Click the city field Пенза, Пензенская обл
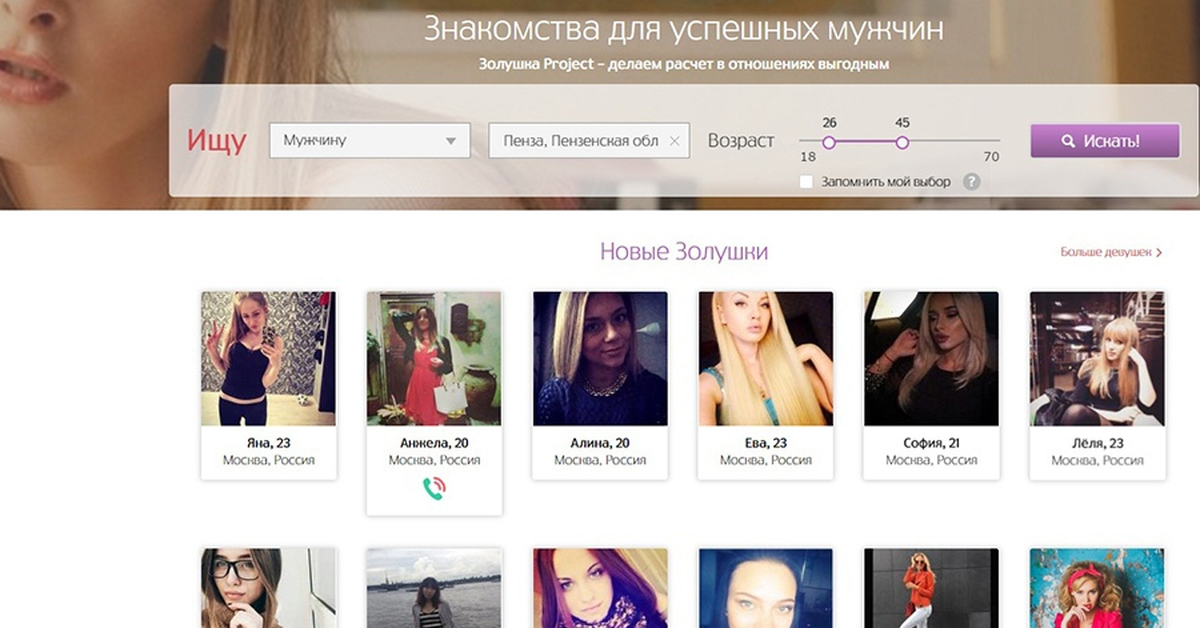 point(590,141)
